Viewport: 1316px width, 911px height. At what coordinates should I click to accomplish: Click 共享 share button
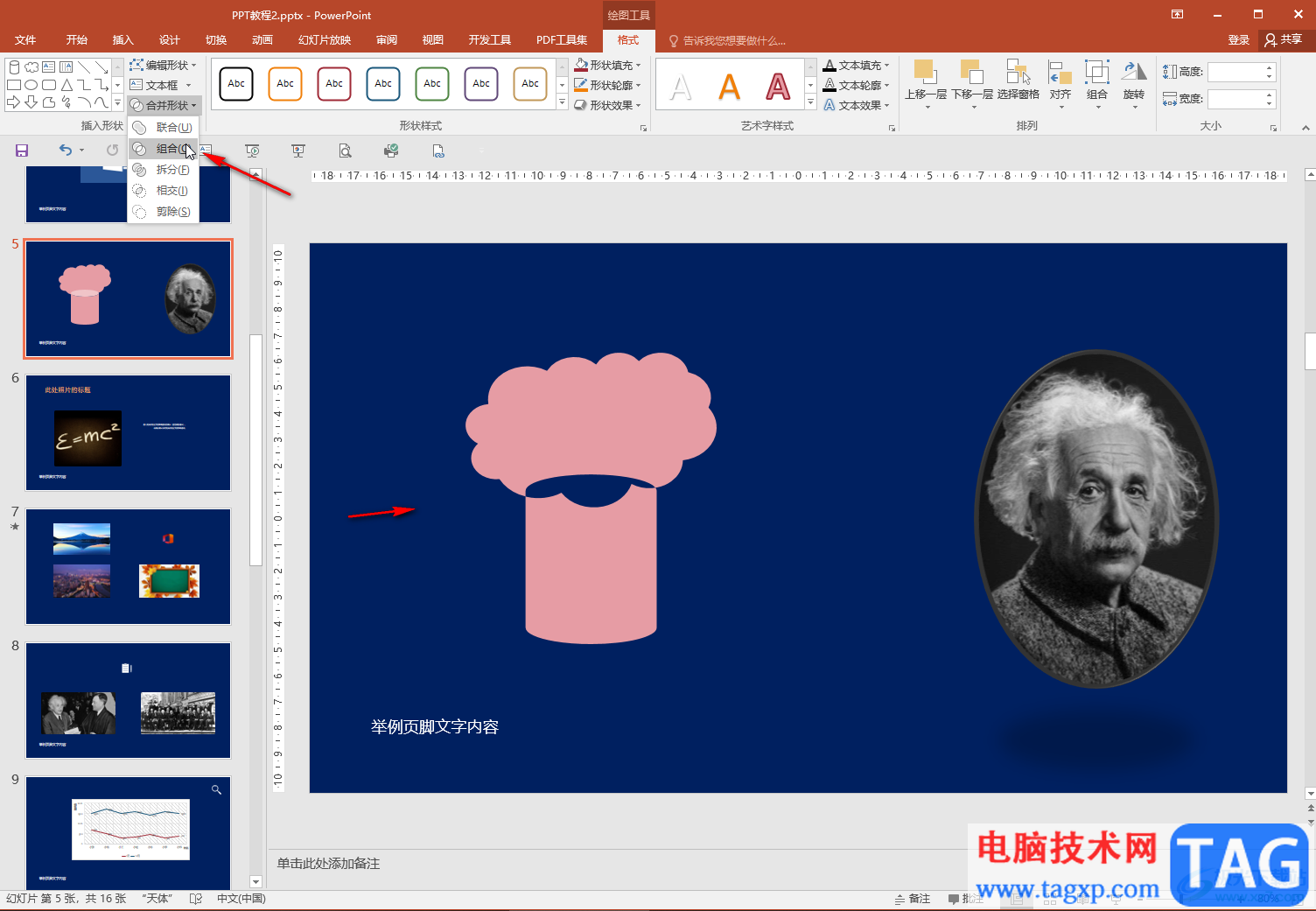pos(1283,39)
